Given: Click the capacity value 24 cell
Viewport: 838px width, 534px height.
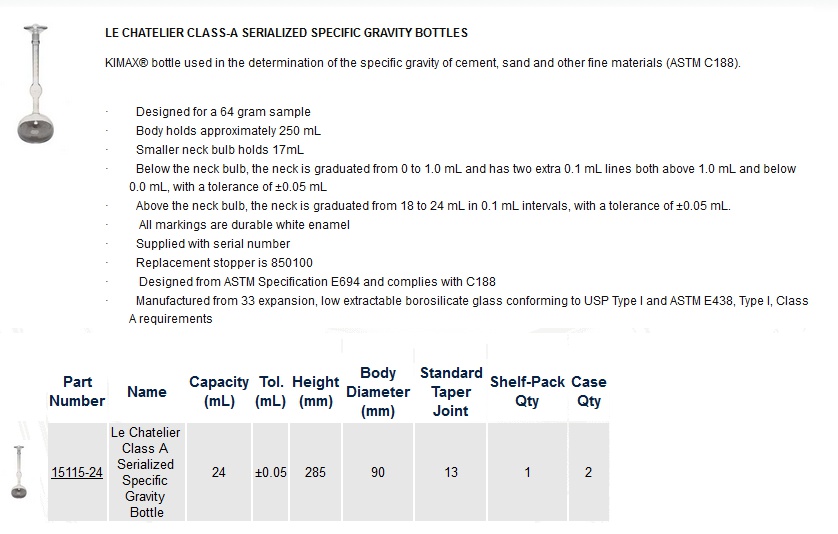Looking at the screenshot, I should click(x=219, y=472).
